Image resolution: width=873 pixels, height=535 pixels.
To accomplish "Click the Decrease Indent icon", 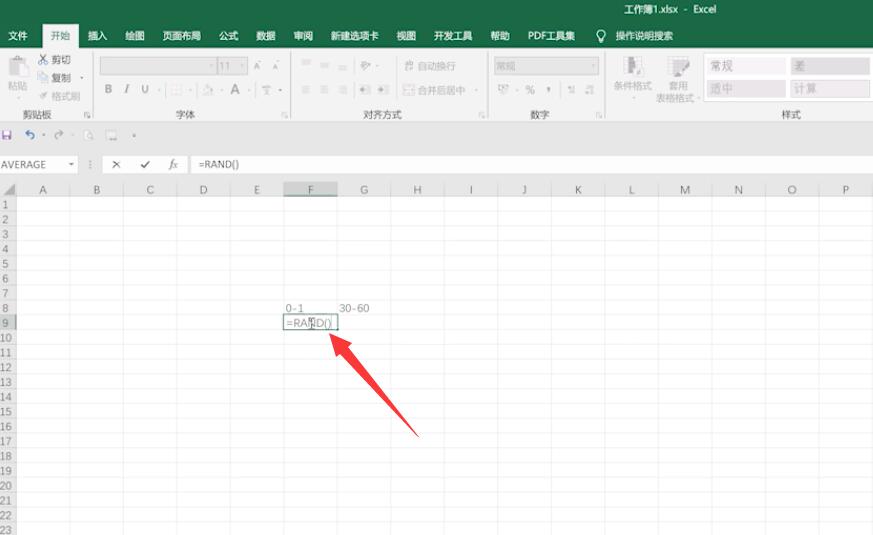I will coord(365,89).
